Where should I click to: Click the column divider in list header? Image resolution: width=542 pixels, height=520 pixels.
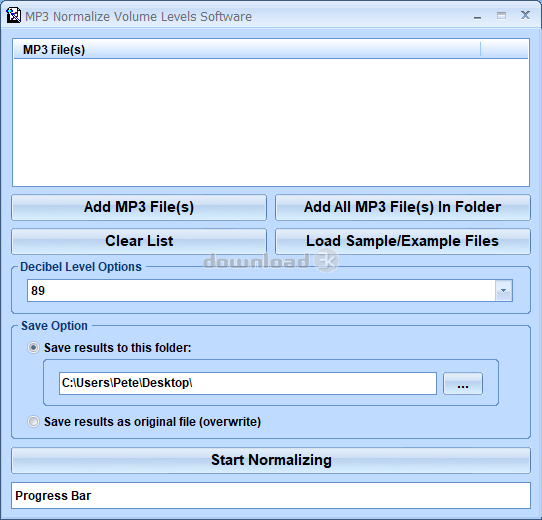coord(480,49)
